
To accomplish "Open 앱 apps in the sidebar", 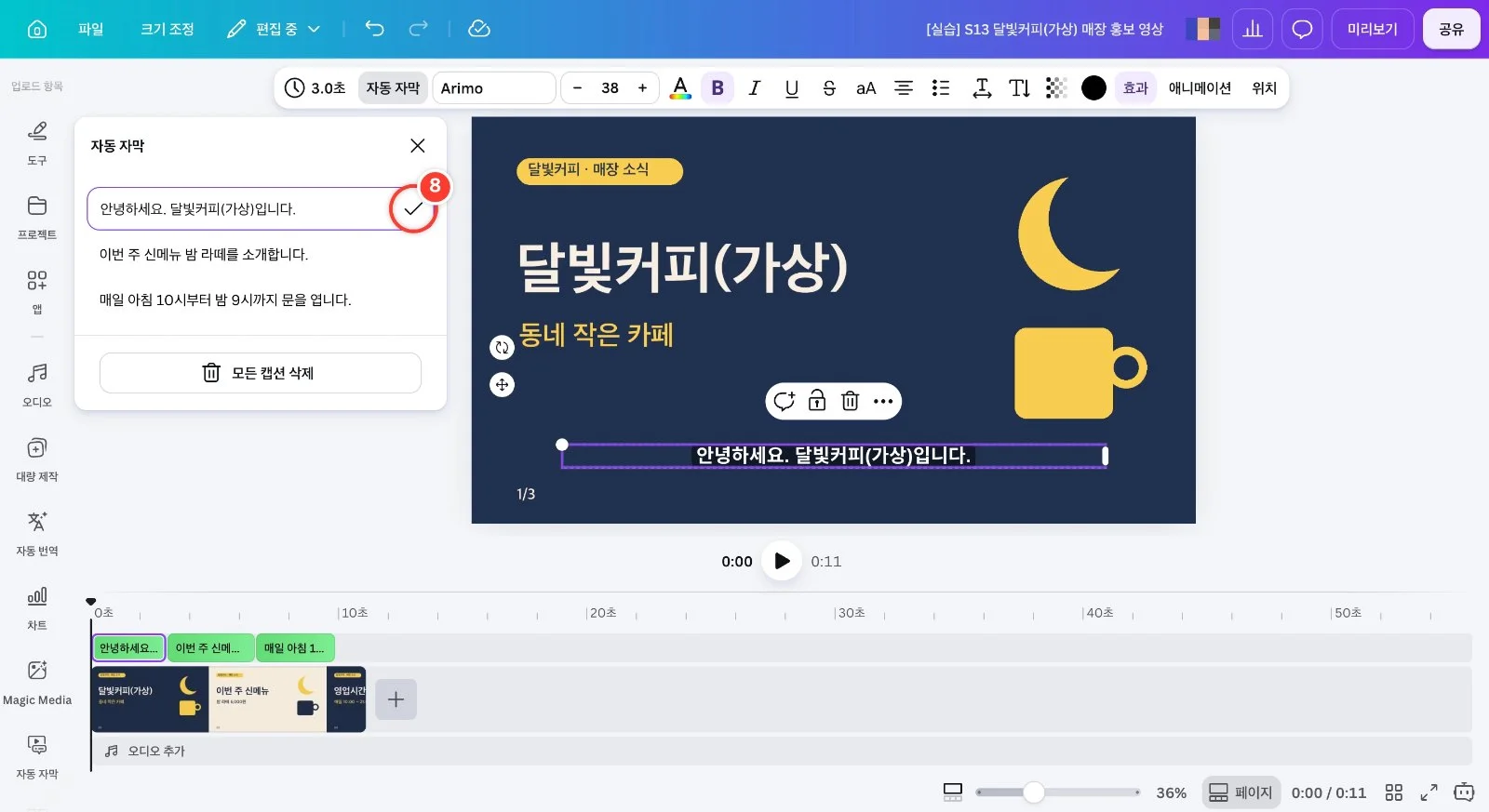I will coord(37,291).
